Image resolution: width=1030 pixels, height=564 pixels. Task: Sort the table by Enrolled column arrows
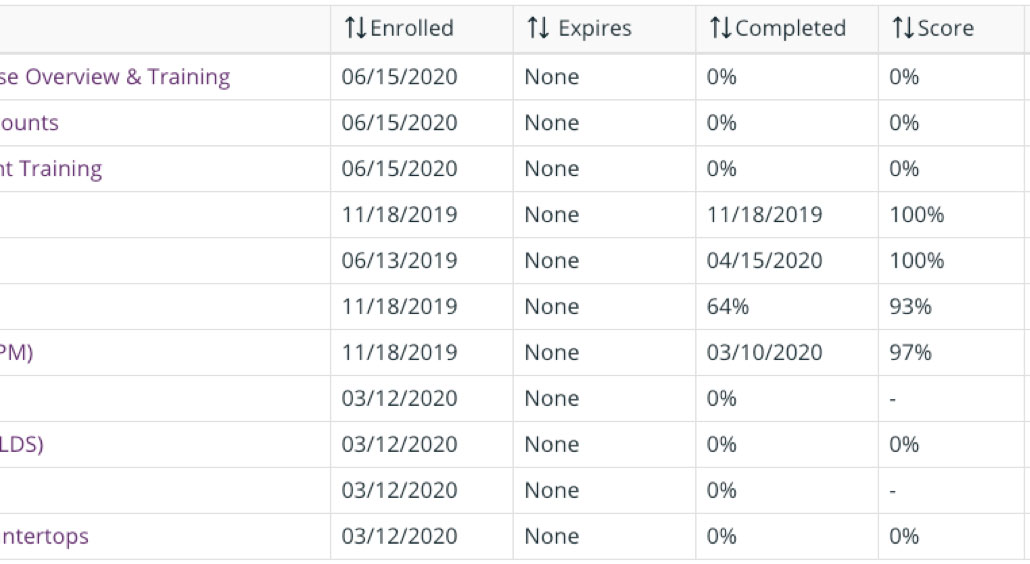point(355,29)
